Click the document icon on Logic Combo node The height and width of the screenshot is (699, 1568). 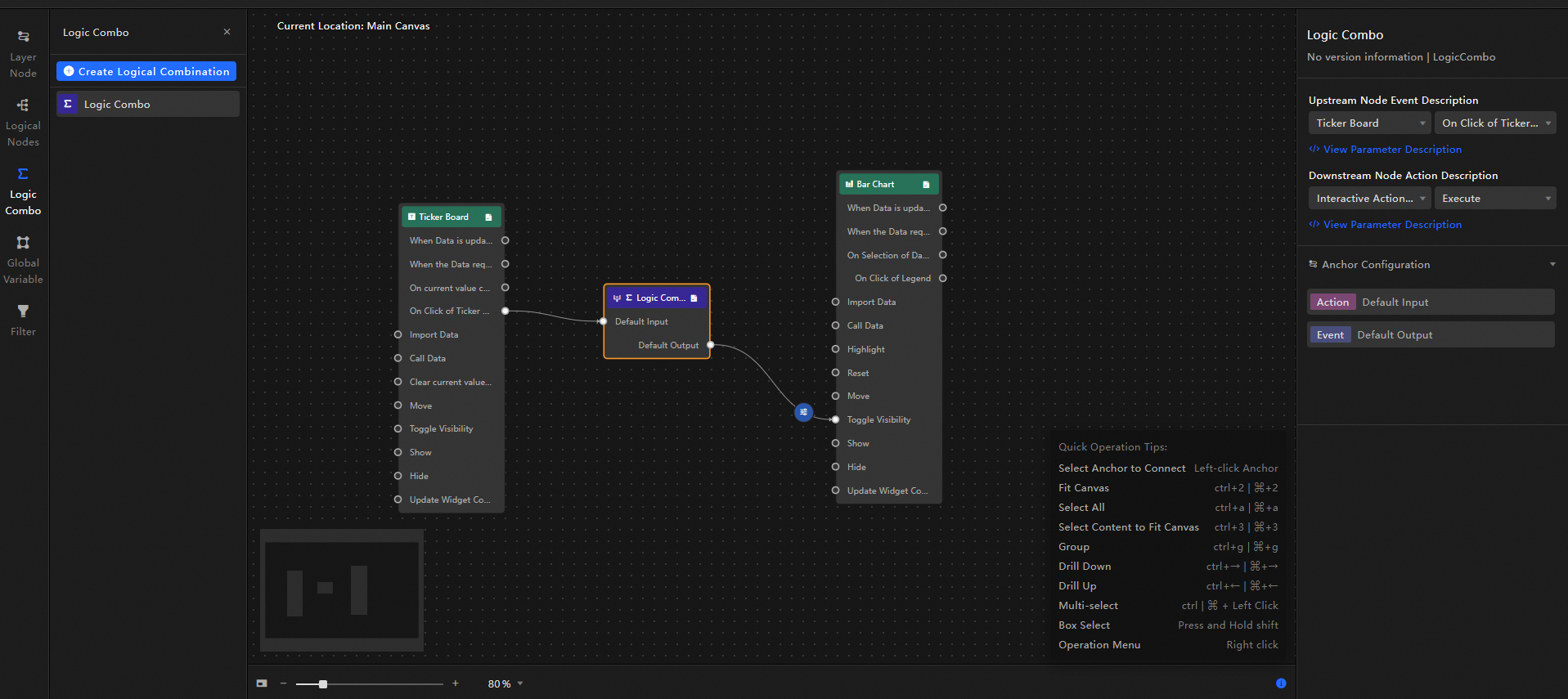(694, 298)
